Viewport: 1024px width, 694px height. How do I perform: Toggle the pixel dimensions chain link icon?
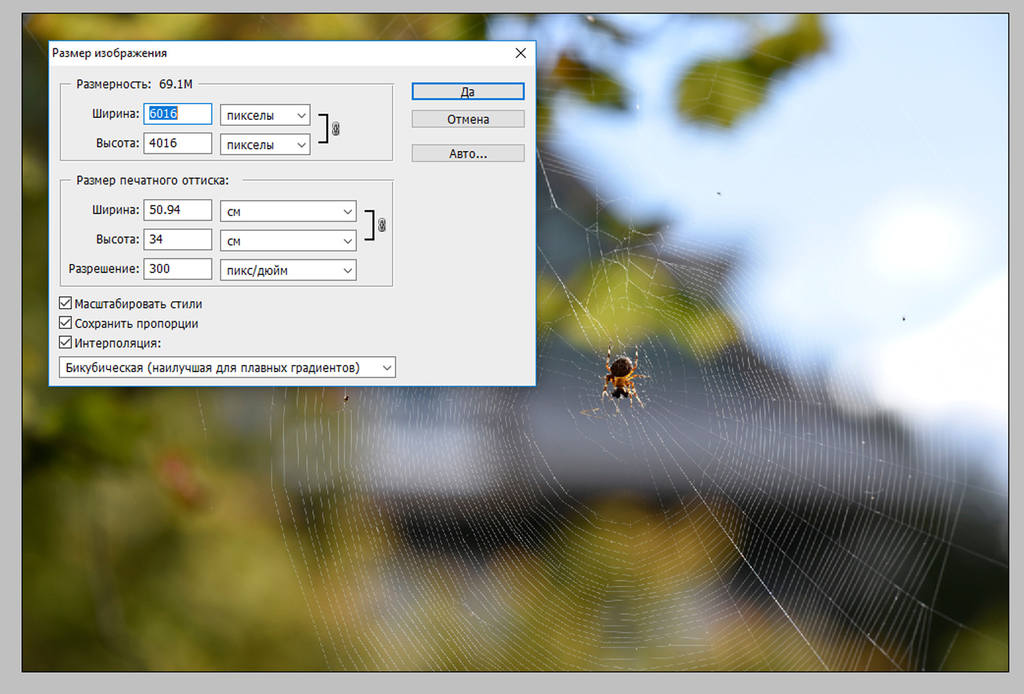click(336, 129)
